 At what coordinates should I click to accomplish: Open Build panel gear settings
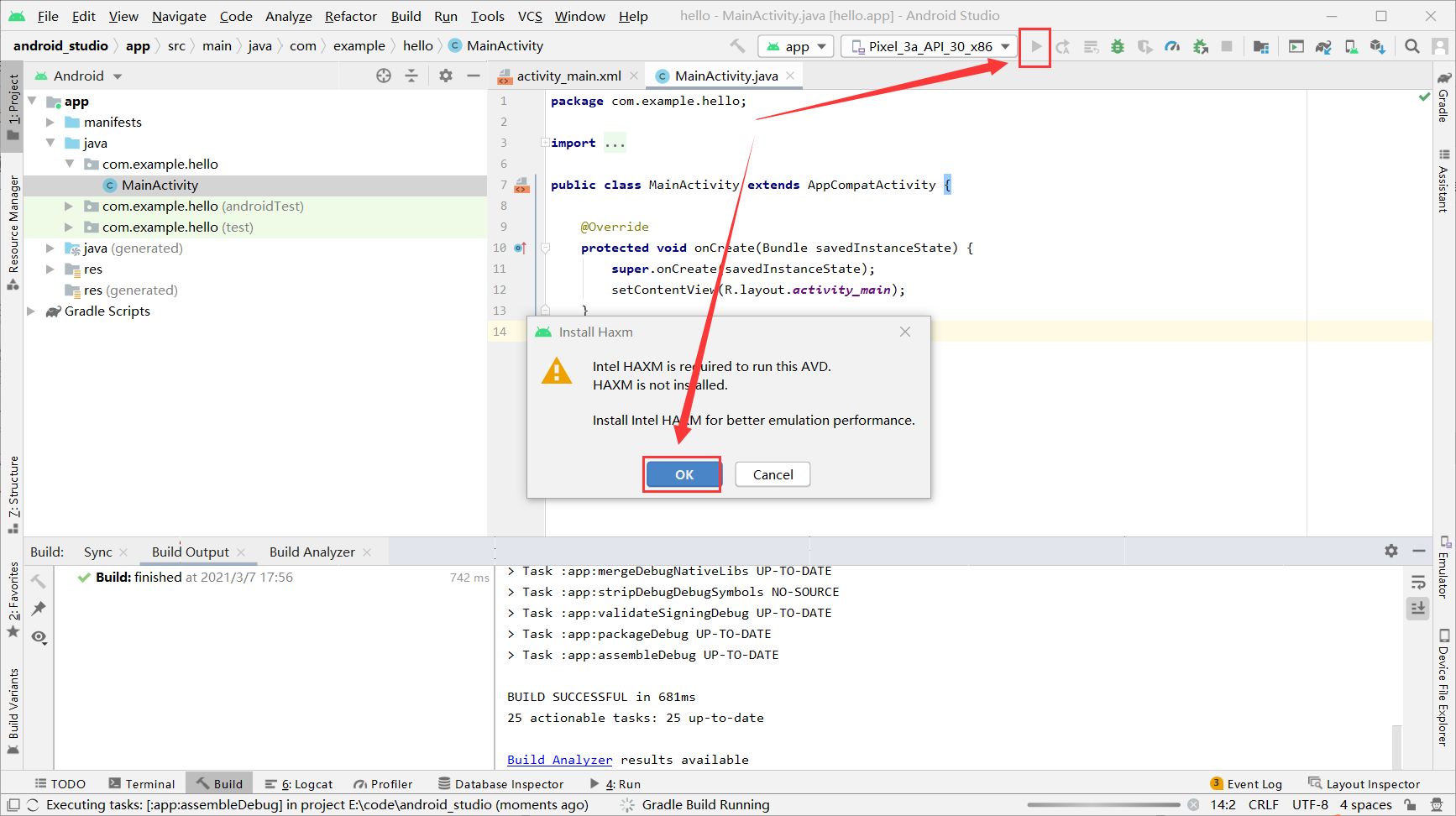[1391, 551]
